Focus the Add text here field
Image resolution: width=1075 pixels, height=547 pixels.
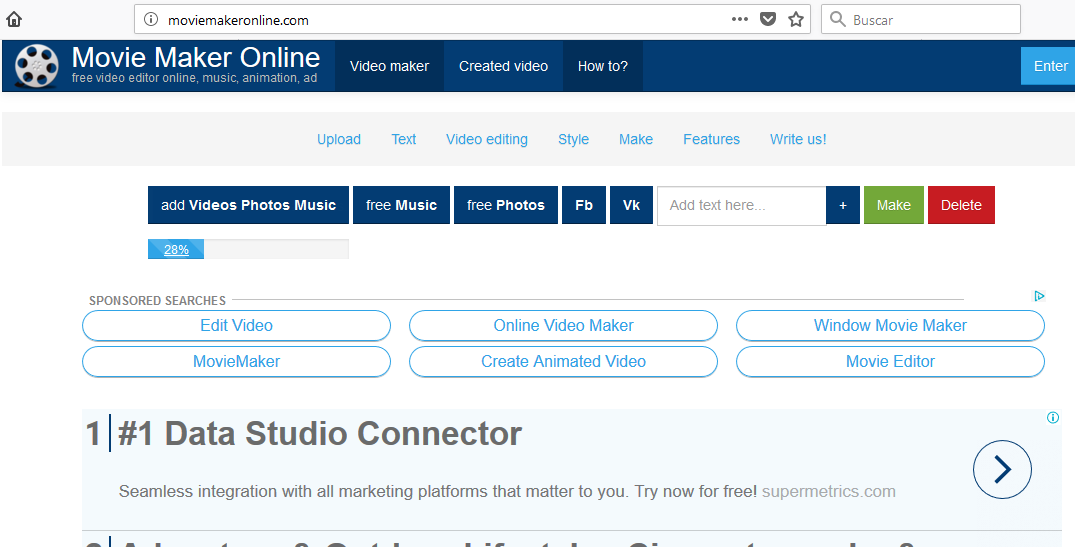point(741,205)
